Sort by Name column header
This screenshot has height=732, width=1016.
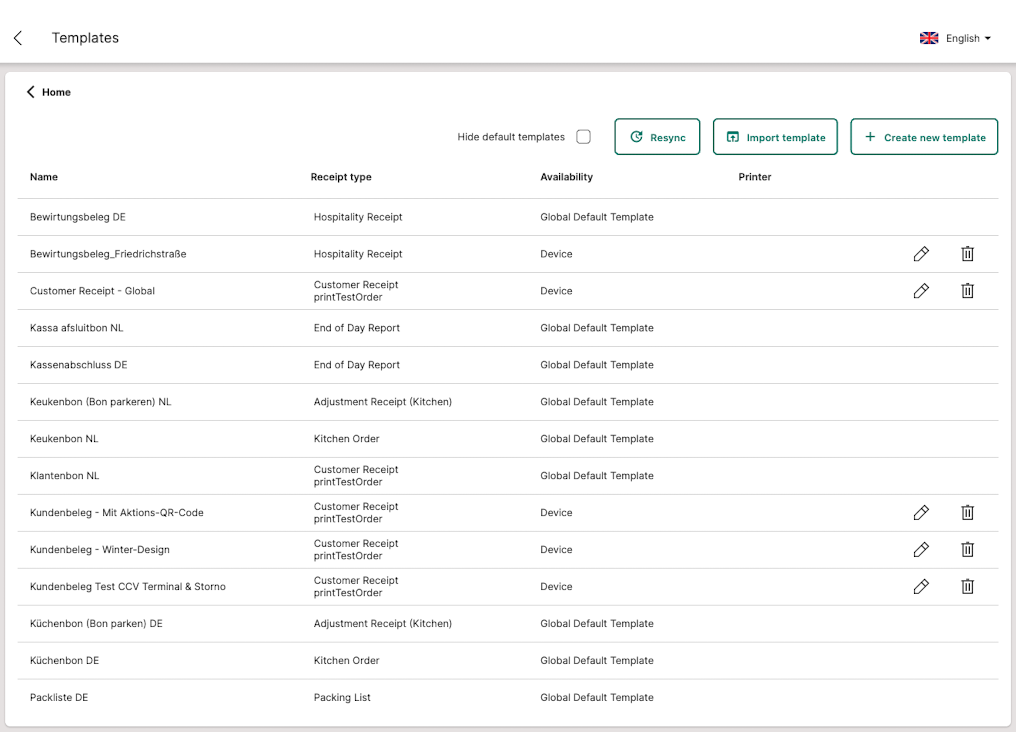click(44, 177)
